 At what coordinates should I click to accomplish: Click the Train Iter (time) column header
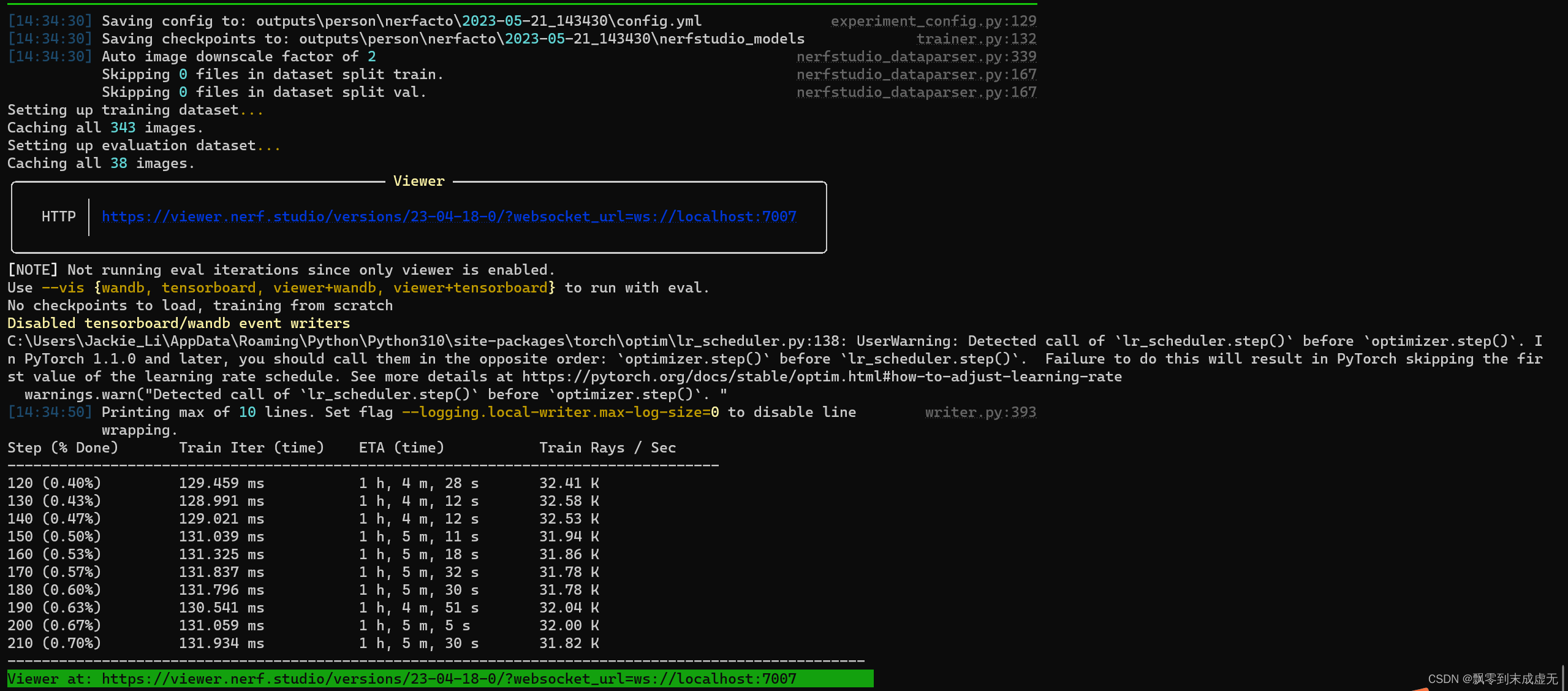[251, 448]
